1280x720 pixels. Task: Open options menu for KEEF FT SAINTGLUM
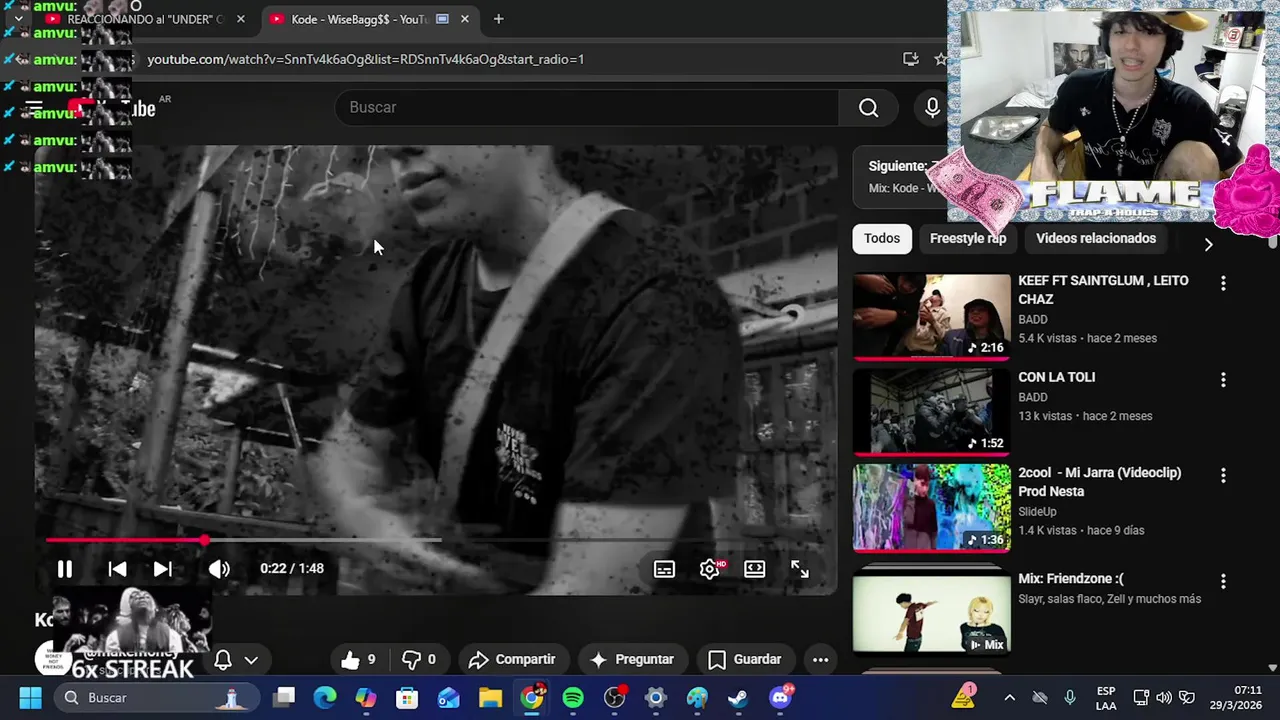click(x=1223, y=284)
